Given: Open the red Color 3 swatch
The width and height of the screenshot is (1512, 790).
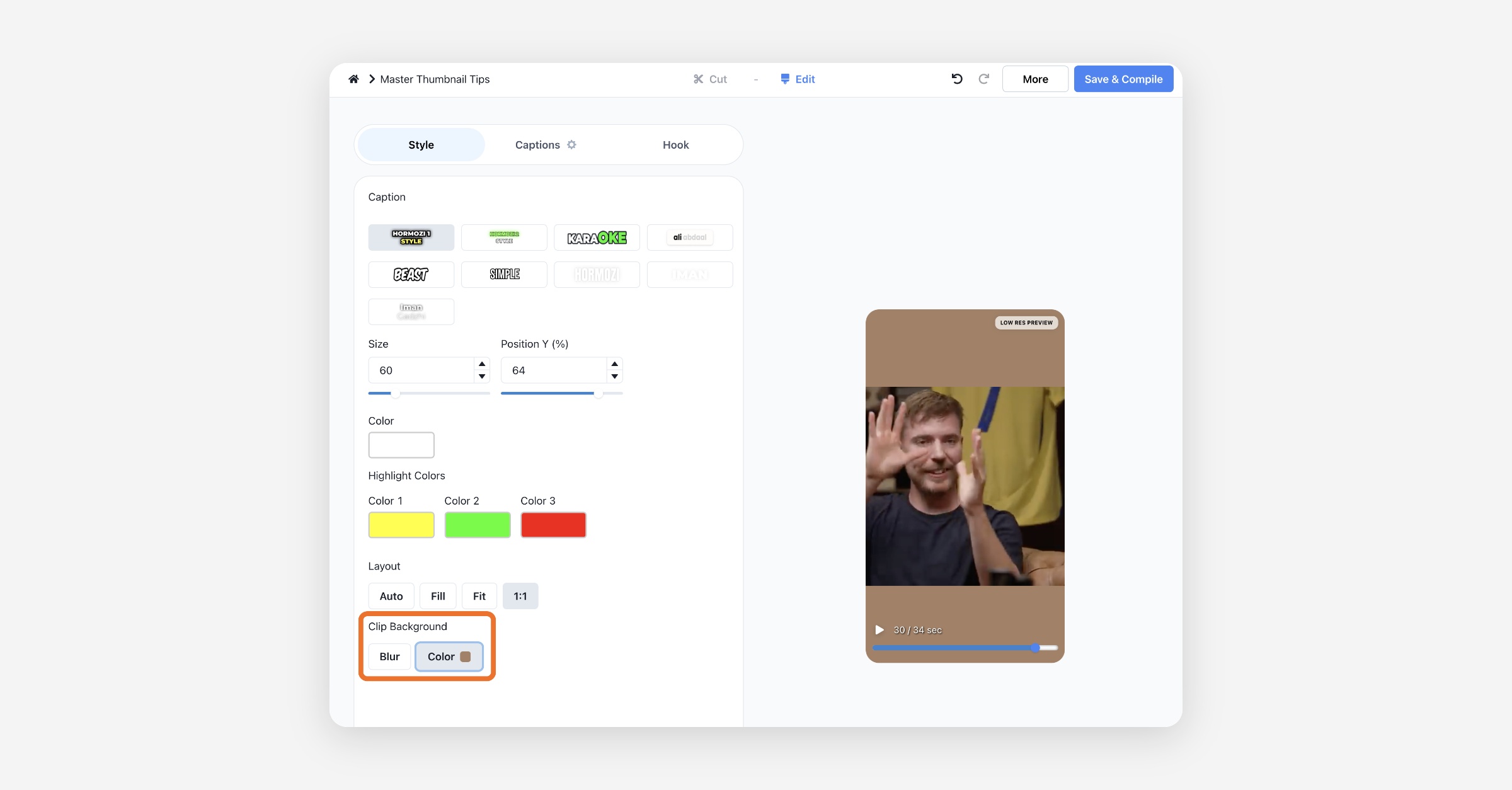Looking at the screenshot, I should click(x=553, y=525).
